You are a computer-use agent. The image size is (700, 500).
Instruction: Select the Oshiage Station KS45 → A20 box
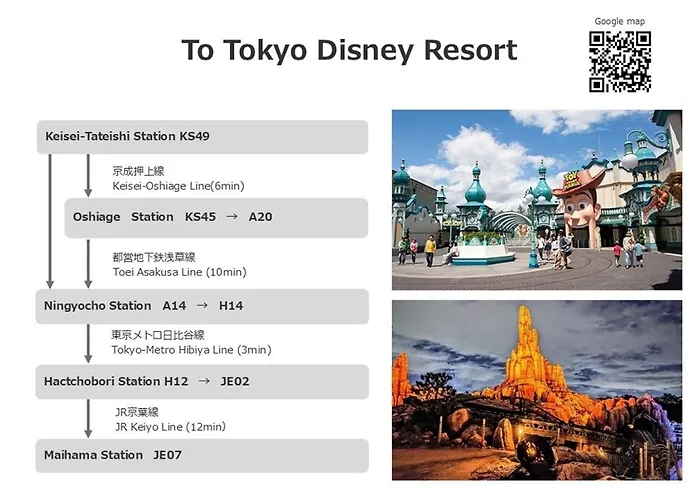coord(216,218)
